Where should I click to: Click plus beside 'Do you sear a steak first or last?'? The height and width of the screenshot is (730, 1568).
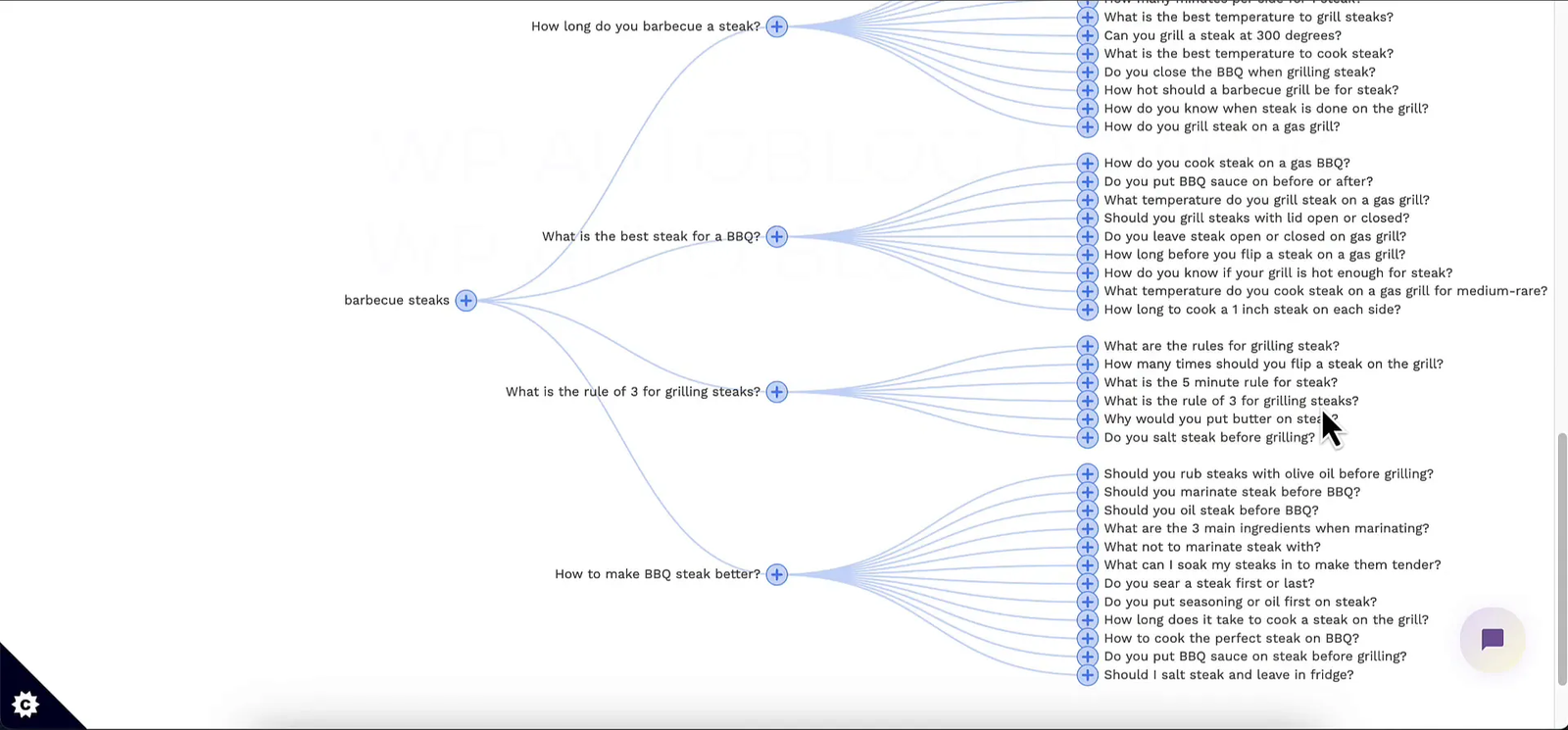pos(1087,583)
